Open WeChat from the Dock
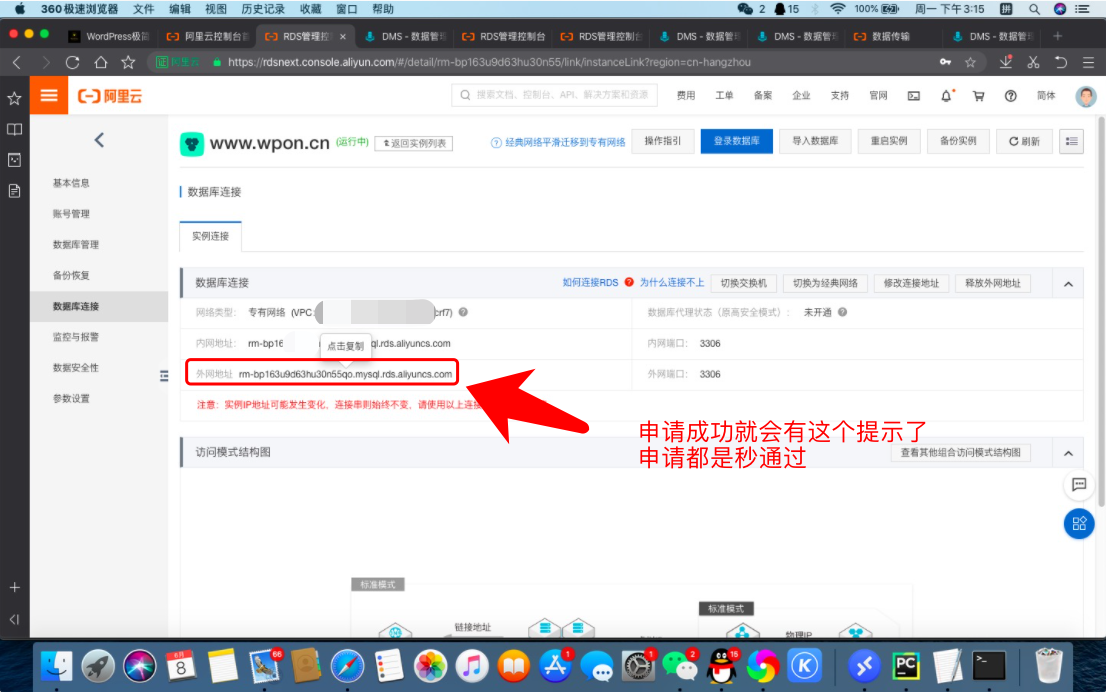Image resolution: width=1106 pixels, height=692 pixels. (680, 665)
